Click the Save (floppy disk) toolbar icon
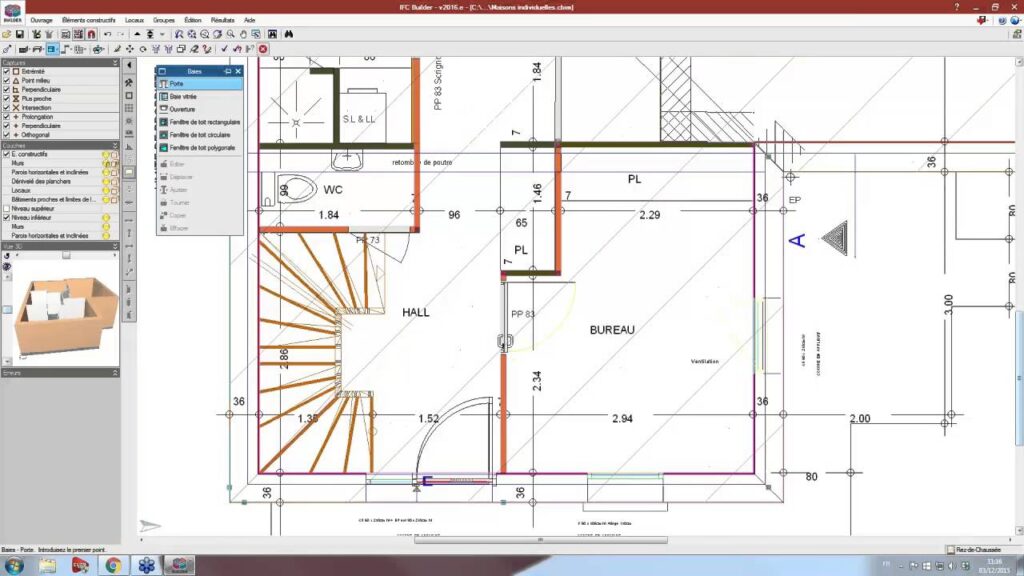This screenshot has height=576, width=1024. (x=19, y=34)
